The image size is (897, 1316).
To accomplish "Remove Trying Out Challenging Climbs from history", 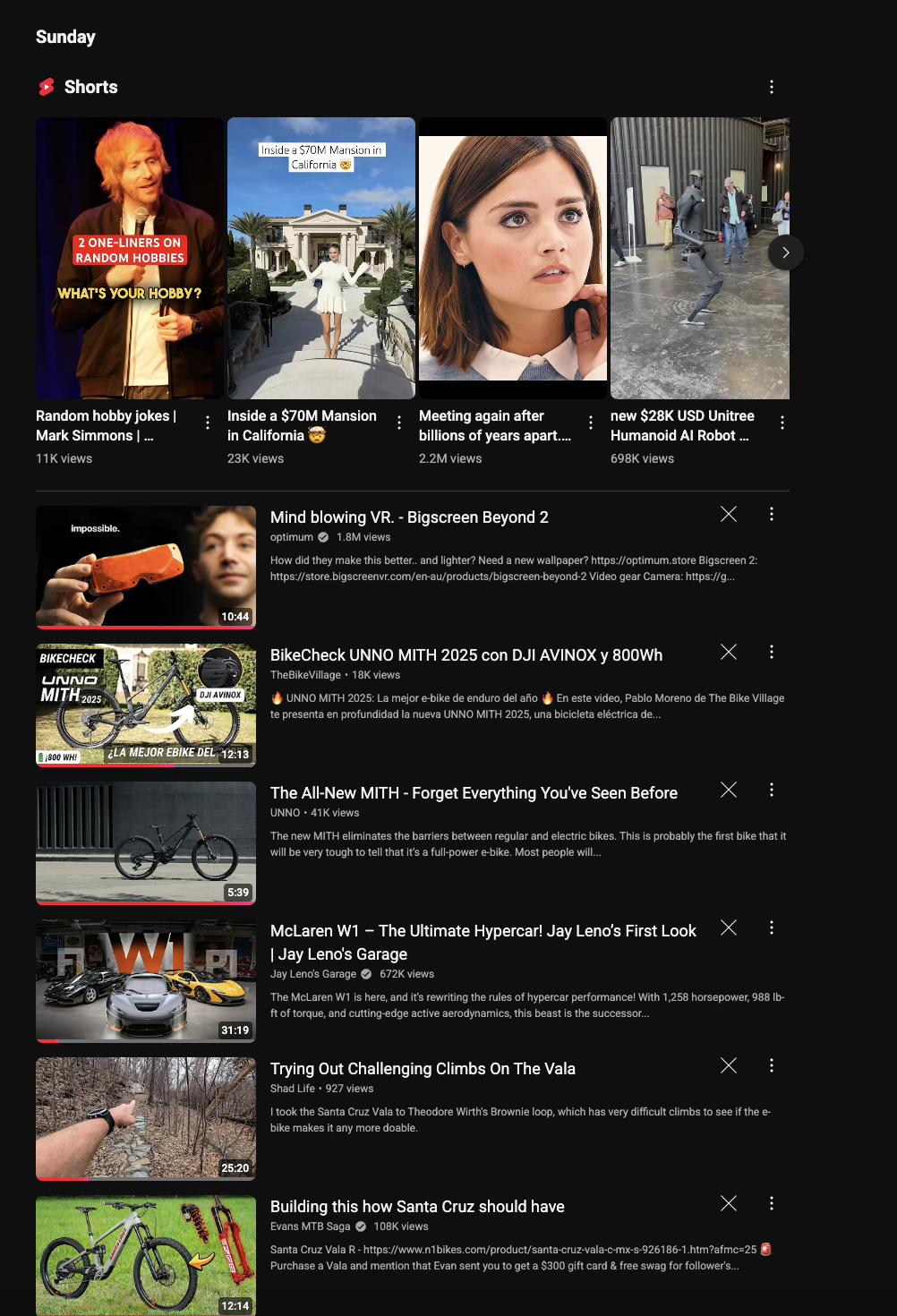I will [x=729, y=1065].
